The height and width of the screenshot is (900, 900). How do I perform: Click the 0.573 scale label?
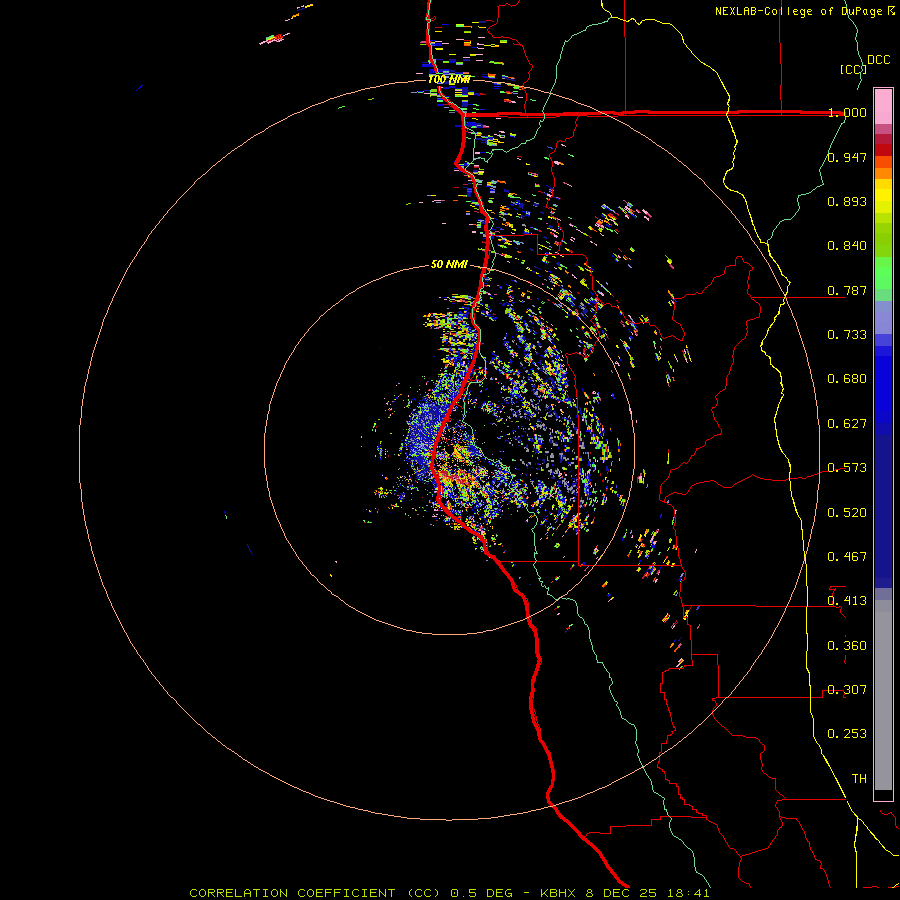(847, 468)
